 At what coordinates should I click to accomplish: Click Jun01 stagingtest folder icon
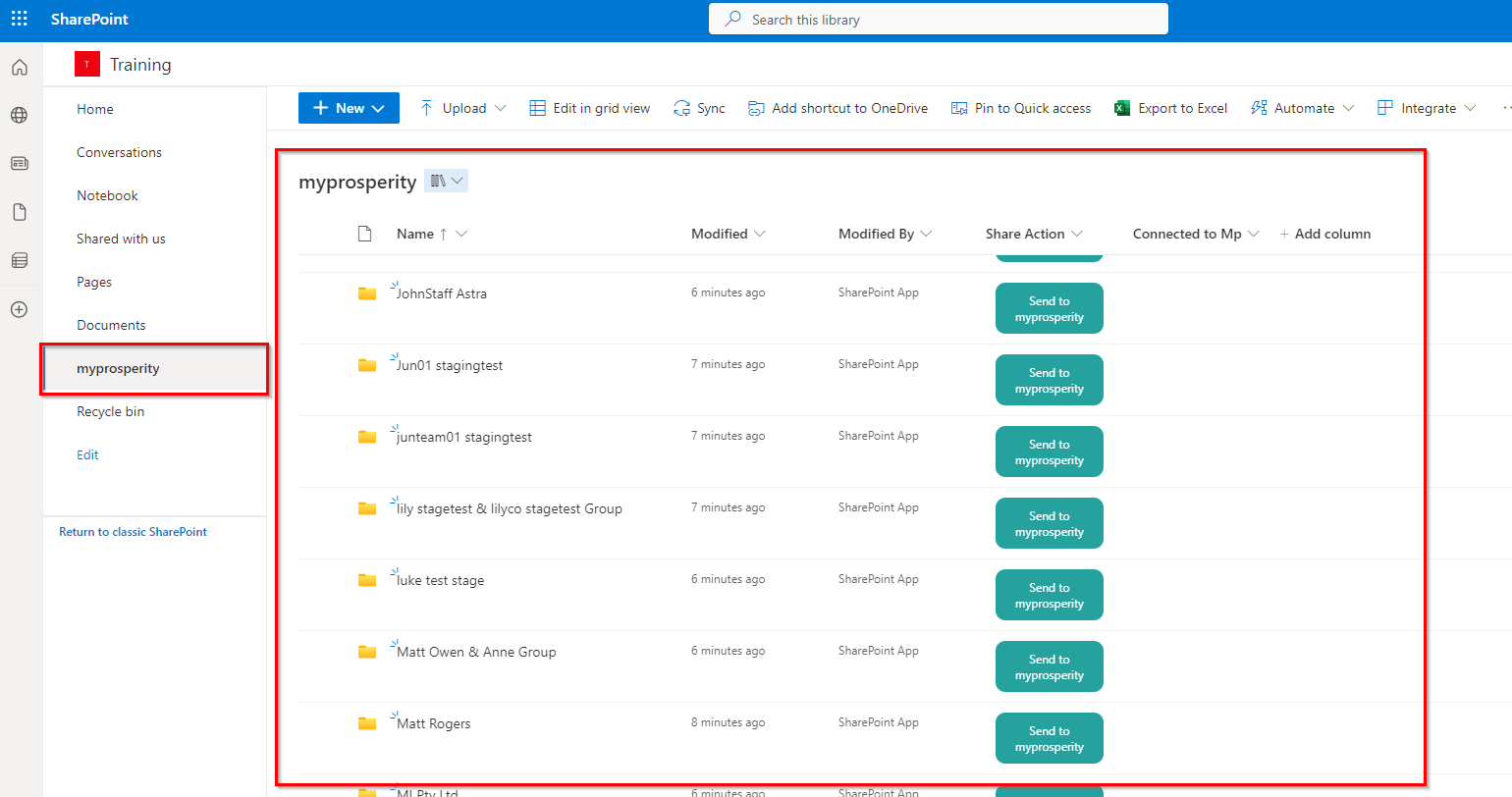(367, 365)
